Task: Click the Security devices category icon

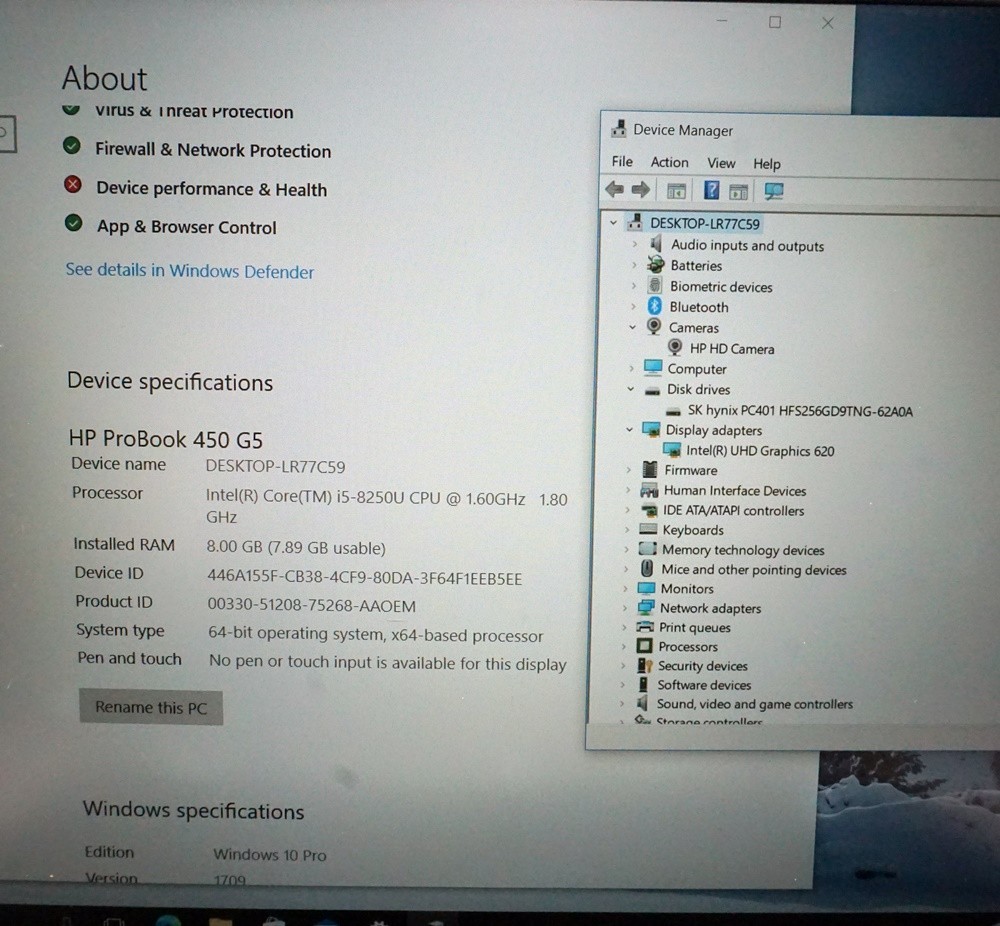Action: click(x=644, y=665)
